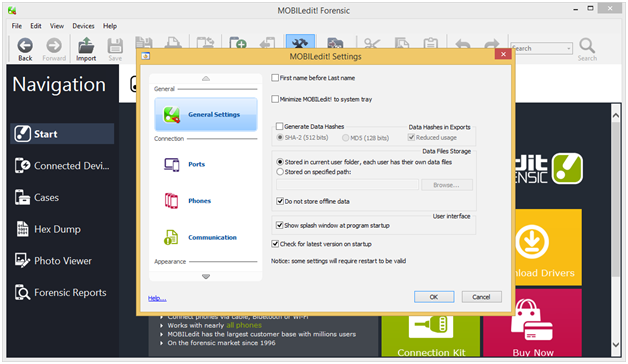Click the Paste clipboard toolbar icon
Screen dimensions: 628x364
pos(431,43)
